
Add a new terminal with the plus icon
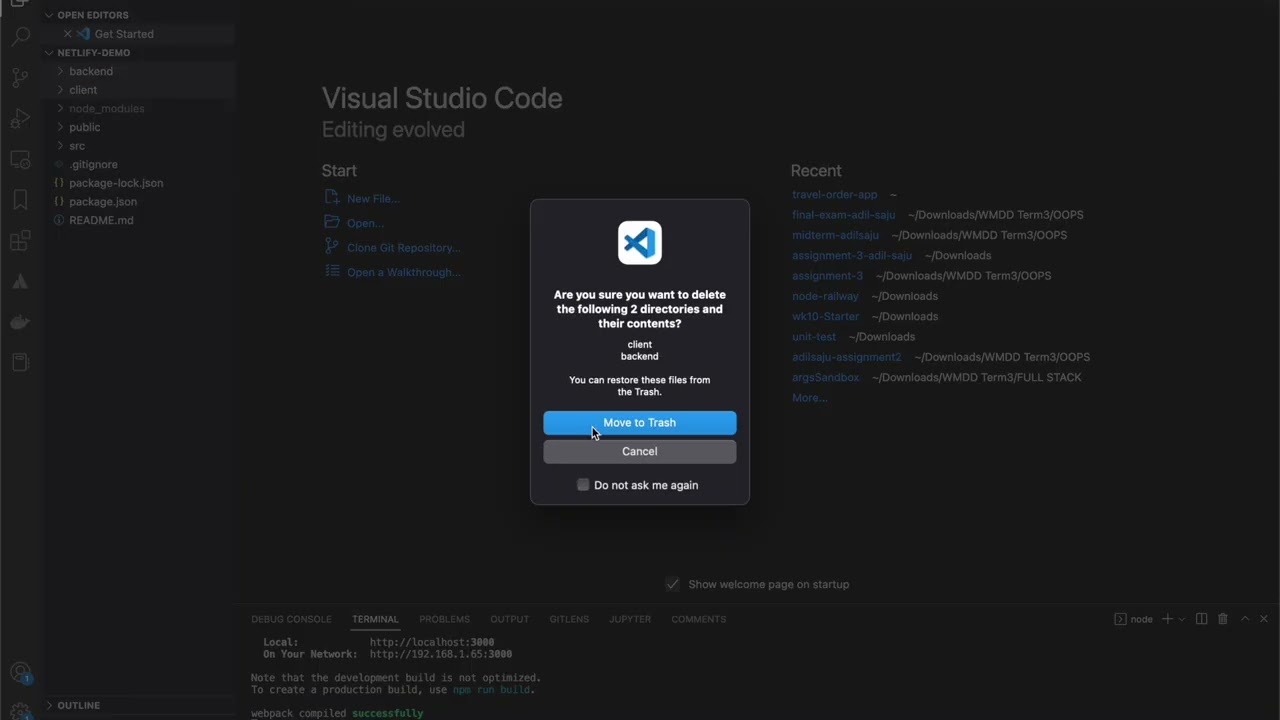[x=1166, y=619]
